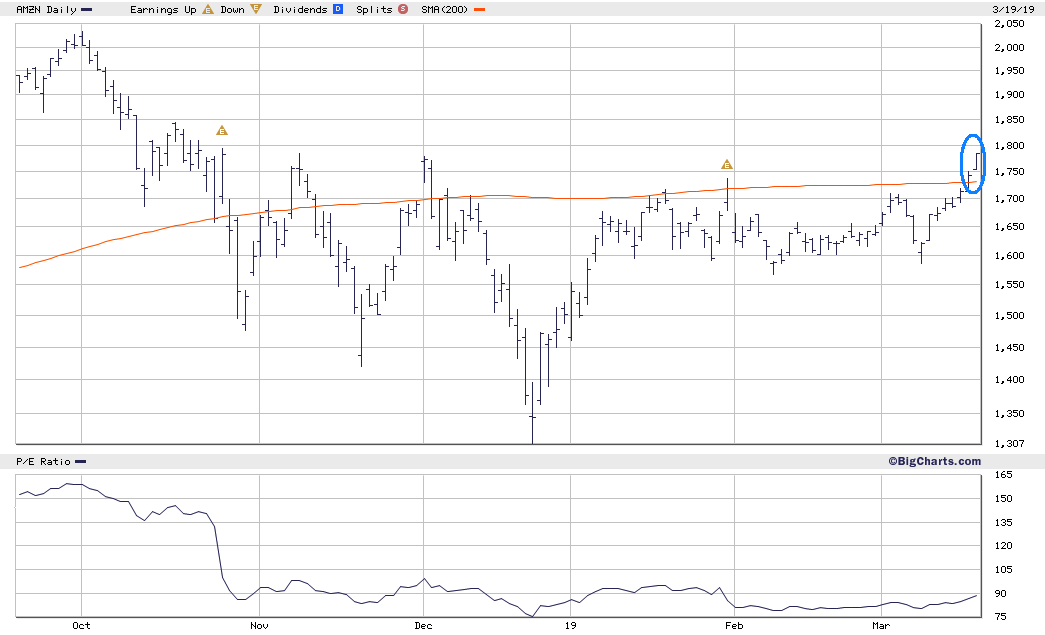Click the 'P/E Ratio' panel label

click(43, 462)
